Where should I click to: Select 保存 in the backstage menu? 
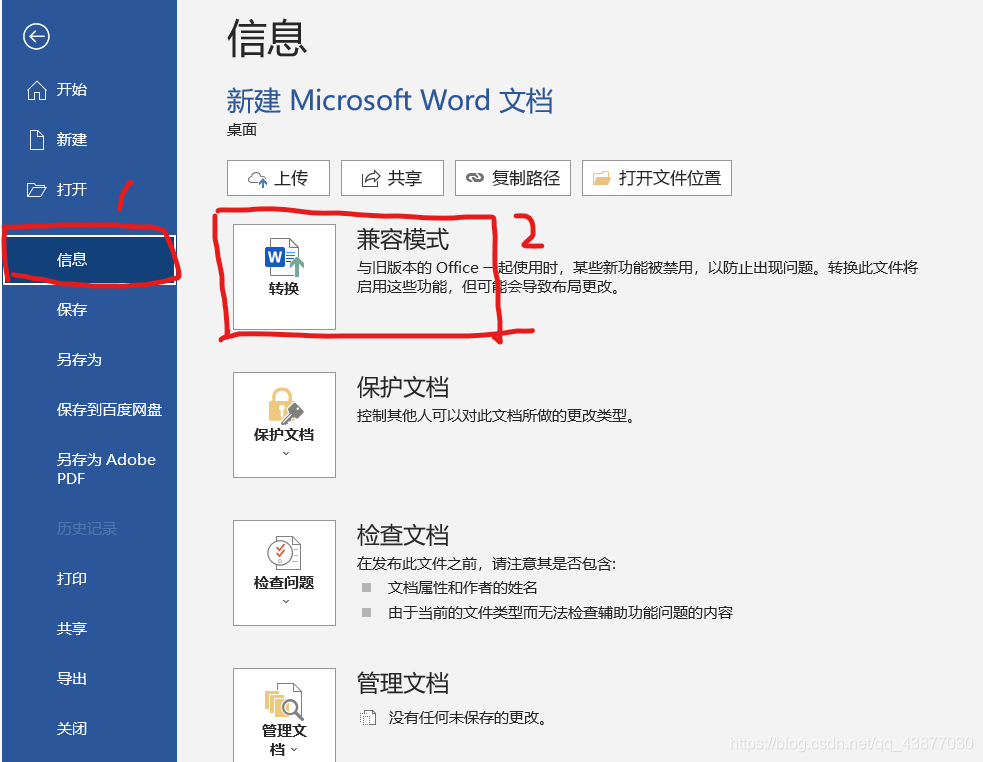click(71, 310)
